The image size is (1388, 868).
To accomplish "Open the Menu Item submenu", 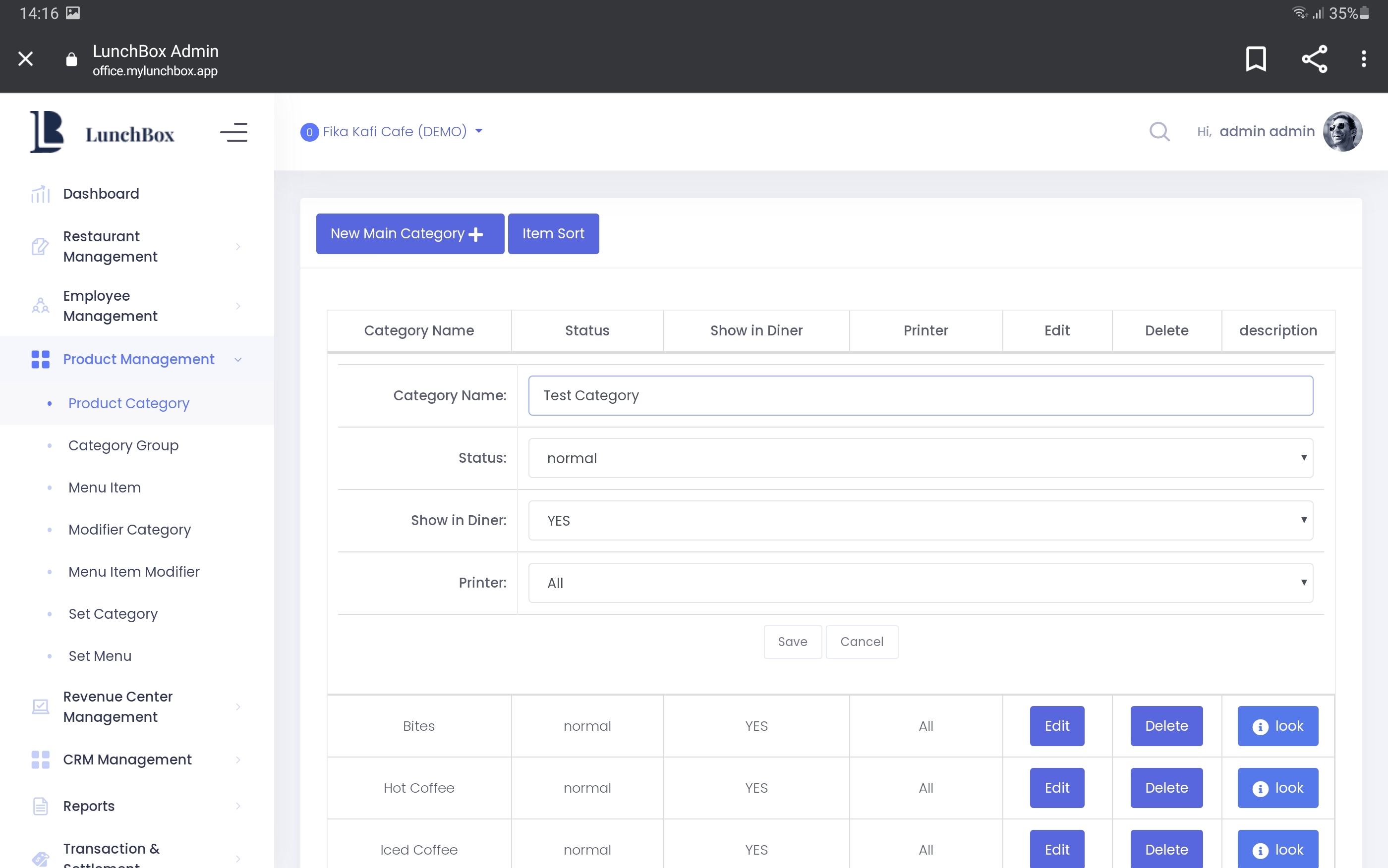I will (x=105, y=488).
